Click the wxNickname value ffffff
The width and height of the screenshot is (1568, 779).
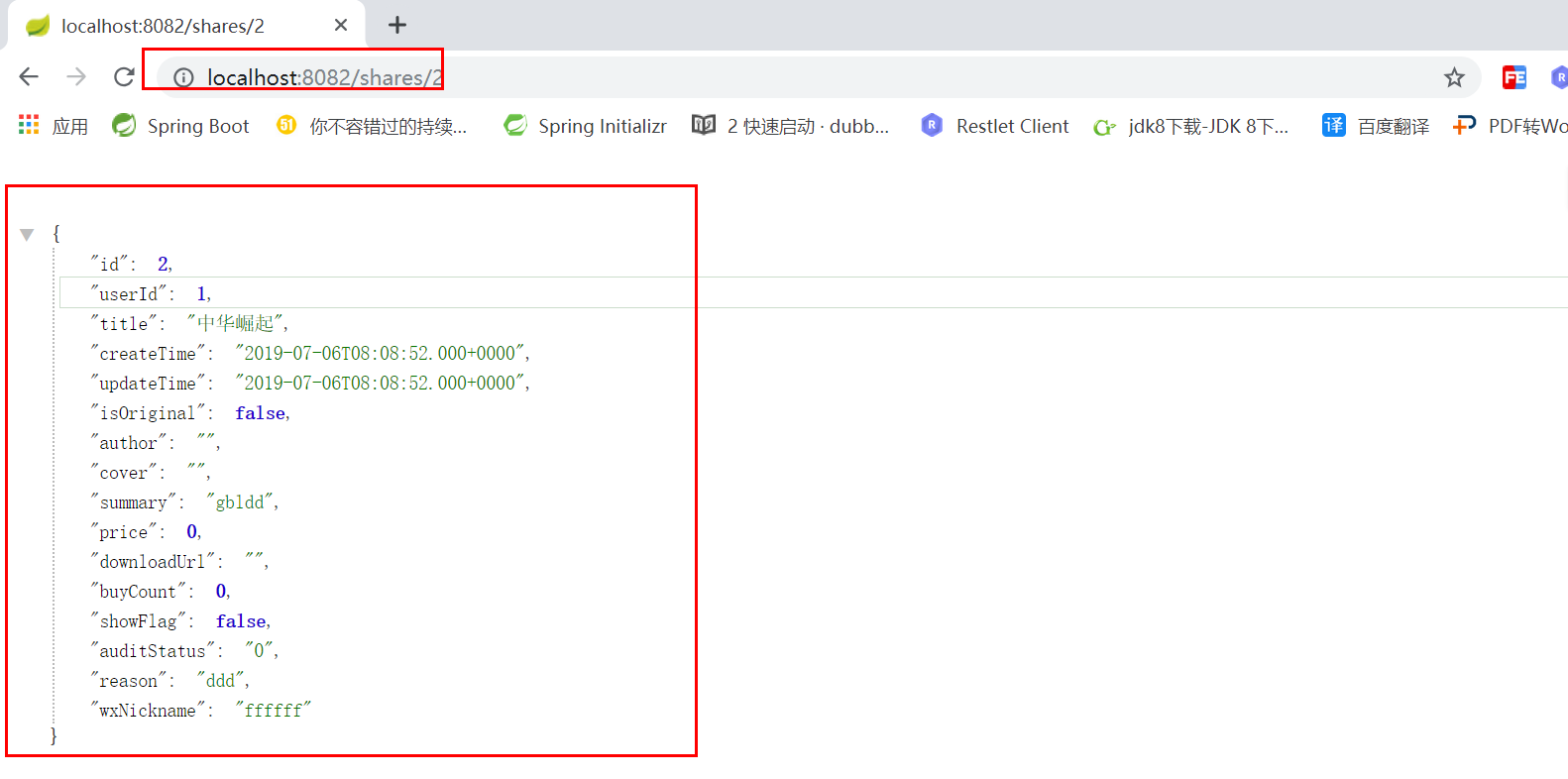click(274, 710)
